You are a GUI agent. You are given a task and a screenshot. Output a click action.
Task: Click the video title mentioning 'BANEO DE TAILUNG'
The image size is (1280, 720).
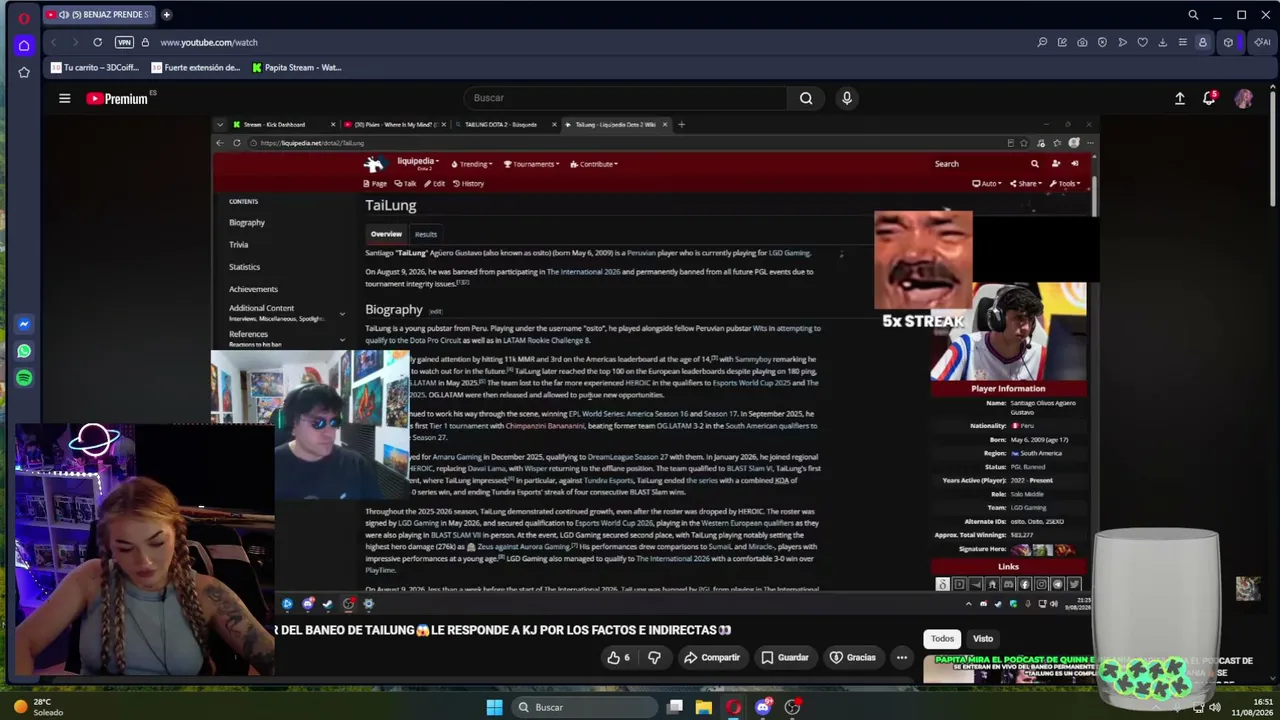click(505, 630)
